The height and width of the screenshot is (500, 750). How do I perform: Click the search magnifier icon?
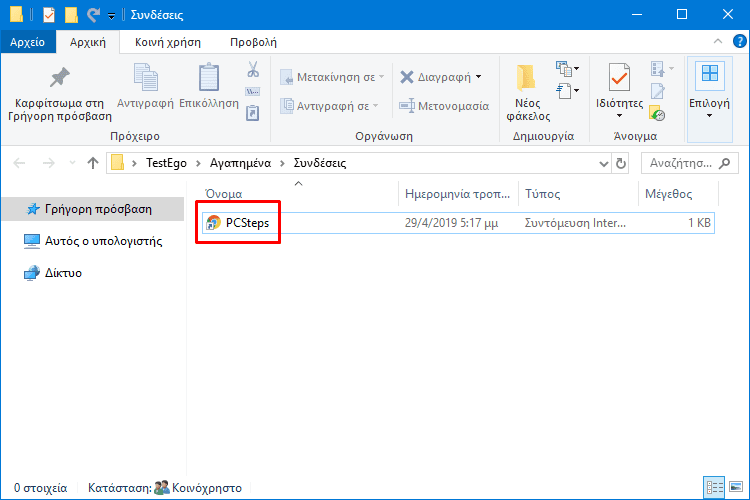pyautogui.click(x=725, y=164)
